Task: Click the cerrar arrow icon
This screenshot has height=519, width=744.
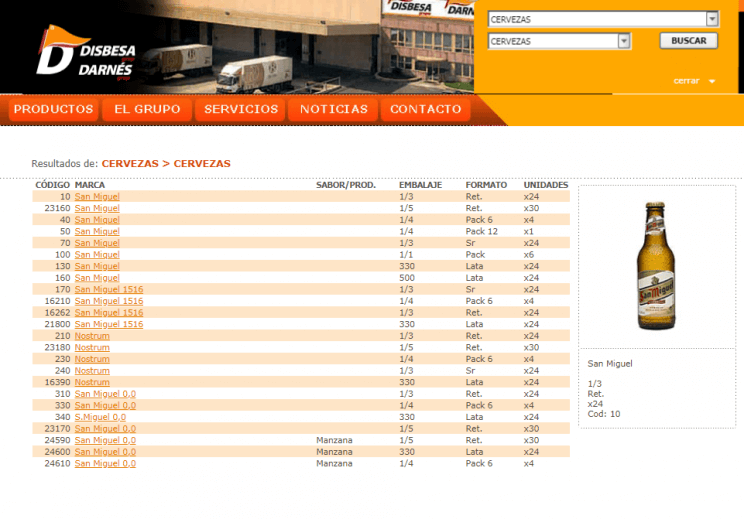Action: (x=712, y=81)
